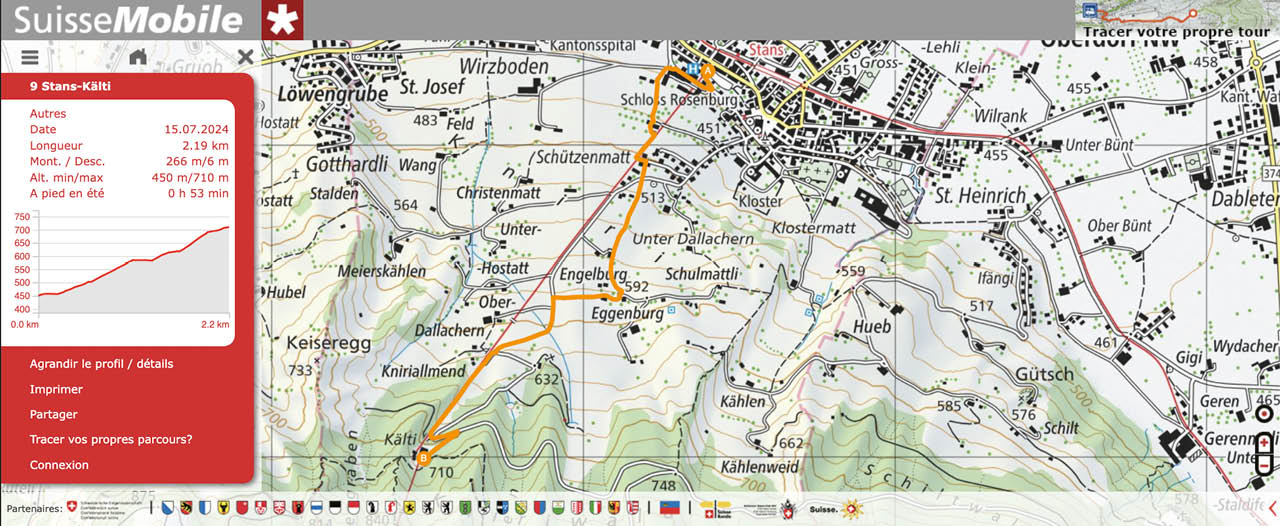Zoom out with the minus button
This screenshot has height=526, width=1280.
[x=1264, y=465]
